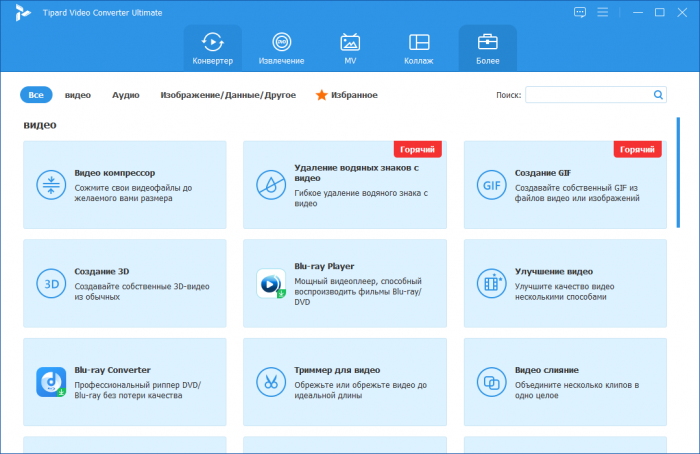Click the Поиск search input field

(588, 95)
